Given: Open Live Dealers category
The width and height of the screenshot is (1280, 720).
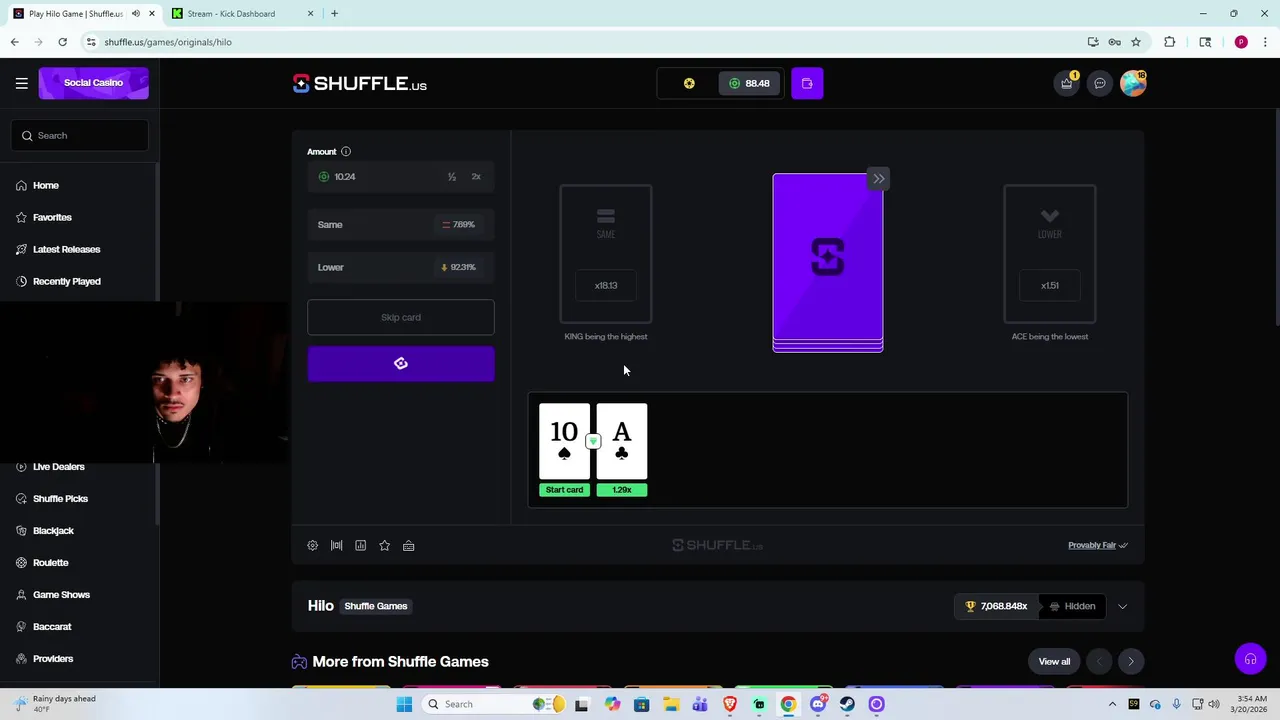Looking at the screenshot, I should click(58, 466).
